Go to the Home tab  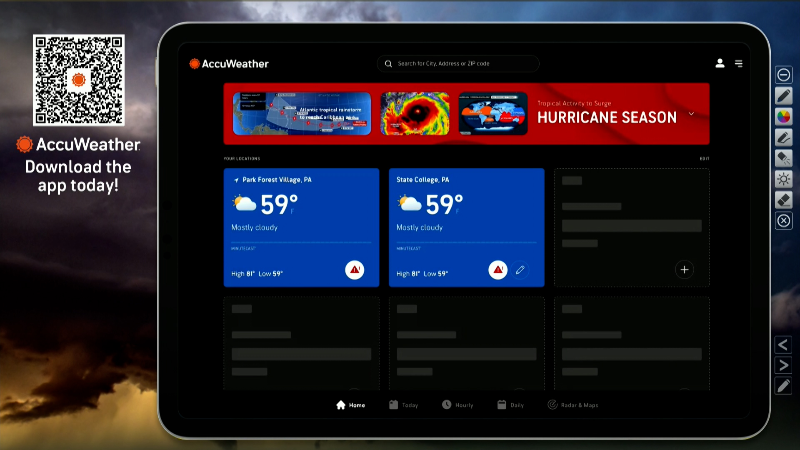[351, 405]
